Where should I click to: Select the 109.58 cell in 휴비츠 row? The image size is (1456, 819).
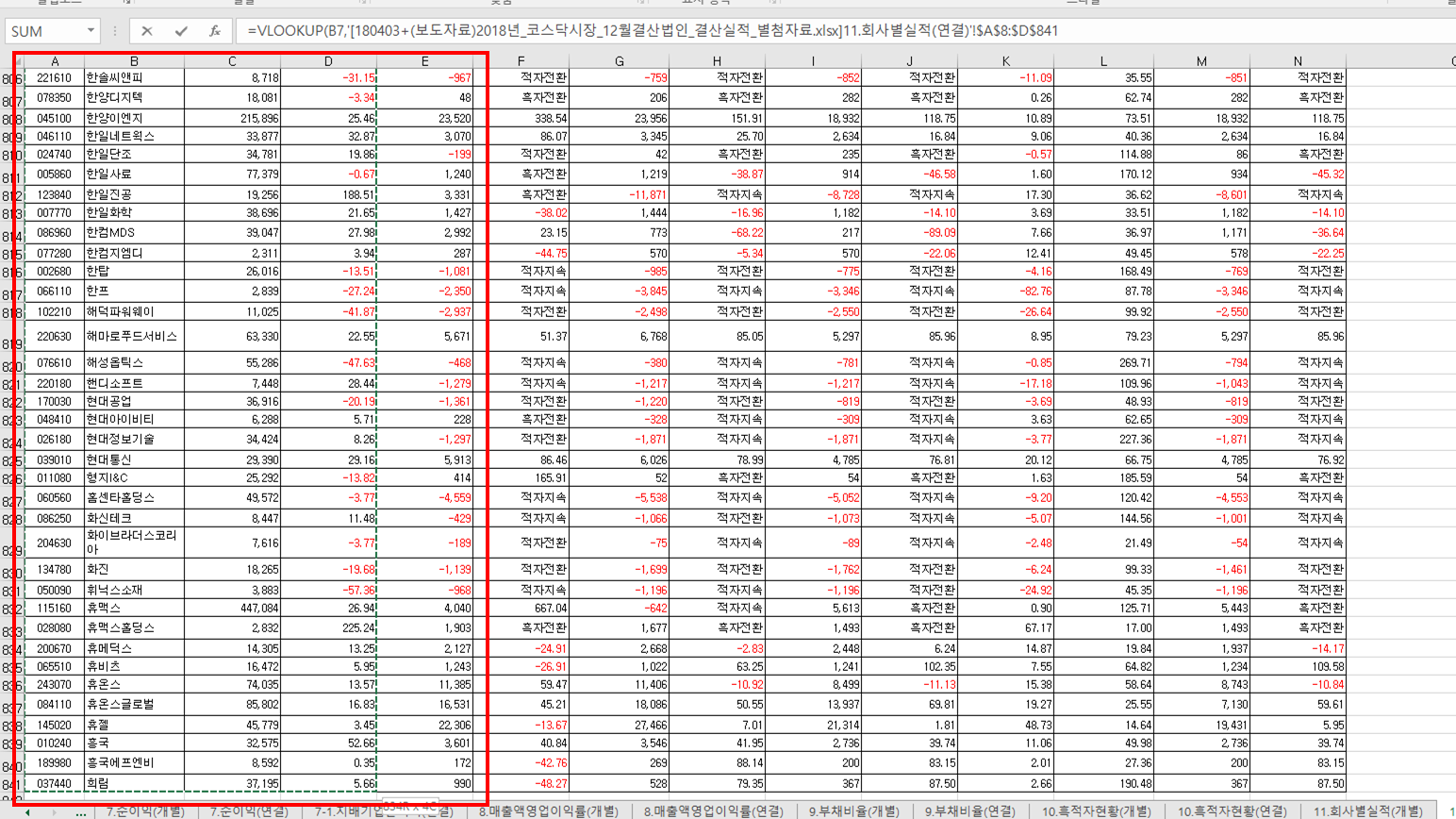point(1298,666)
